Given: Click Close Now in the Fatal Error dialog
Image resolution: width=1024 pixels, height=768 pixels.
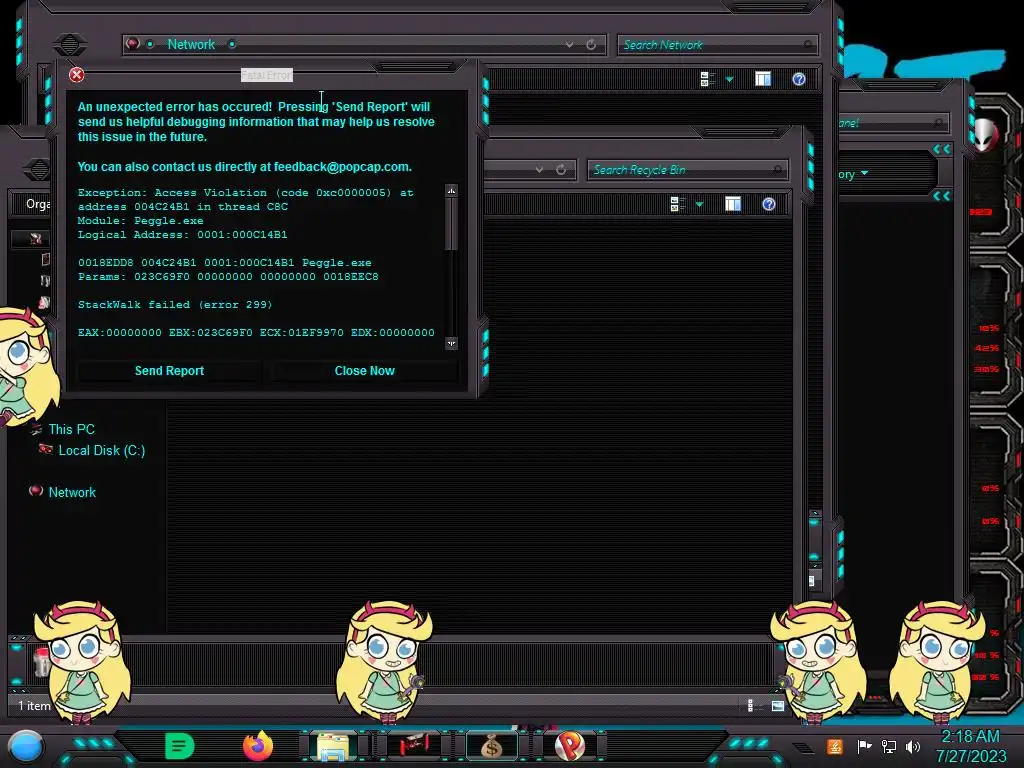Looking at the screenshot, I should (x=364, y=371).
